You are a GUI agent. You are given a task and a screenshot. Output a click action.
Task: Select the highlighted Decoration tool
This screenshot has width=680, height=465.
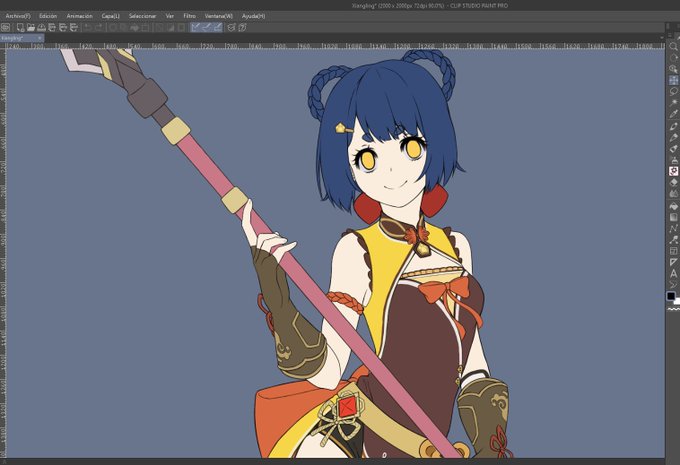pyautogui.click(x=673, y=171)
